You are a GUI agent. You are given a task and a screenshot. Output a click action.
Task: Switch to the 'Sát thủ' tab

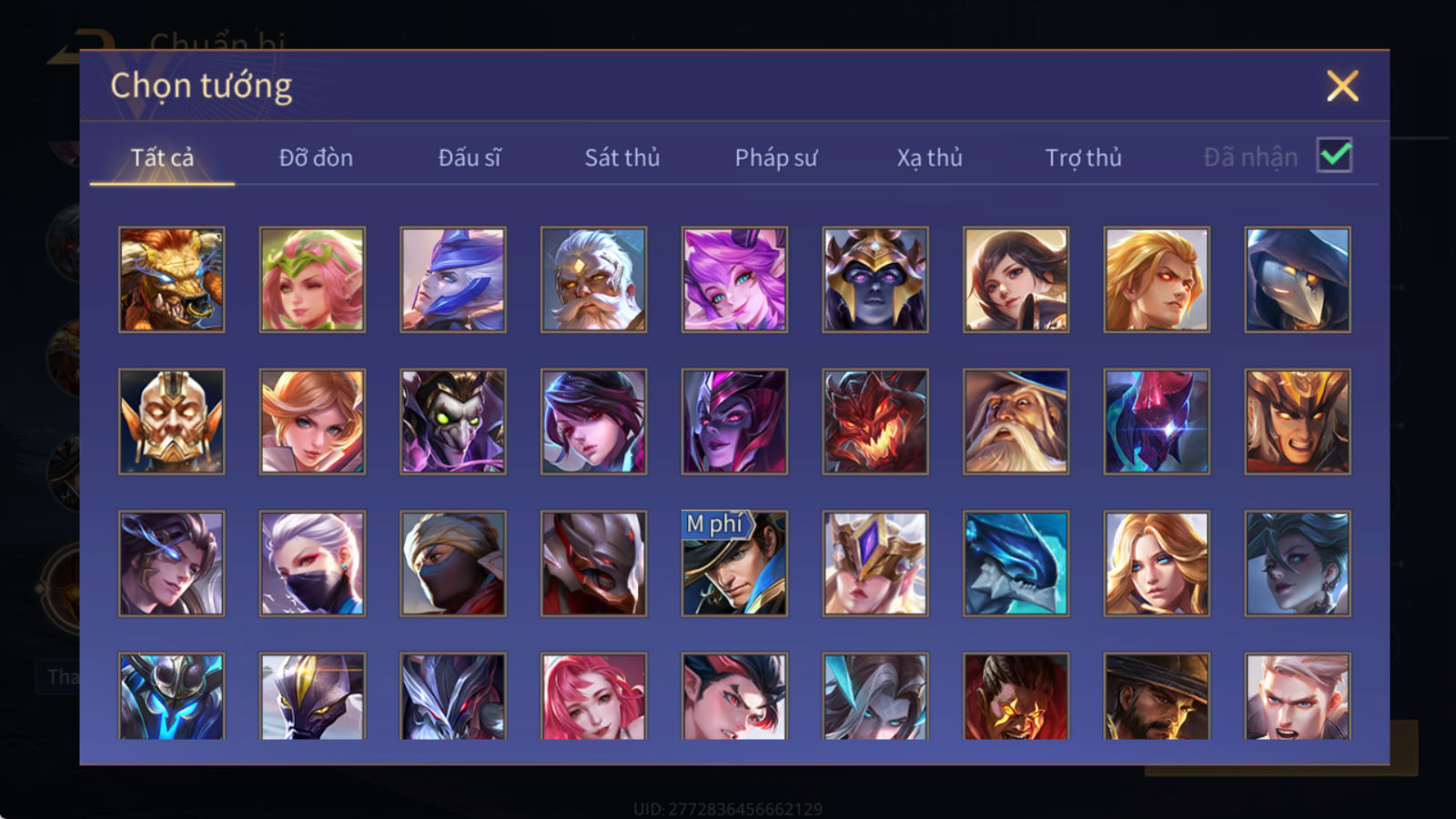[622, 157]
